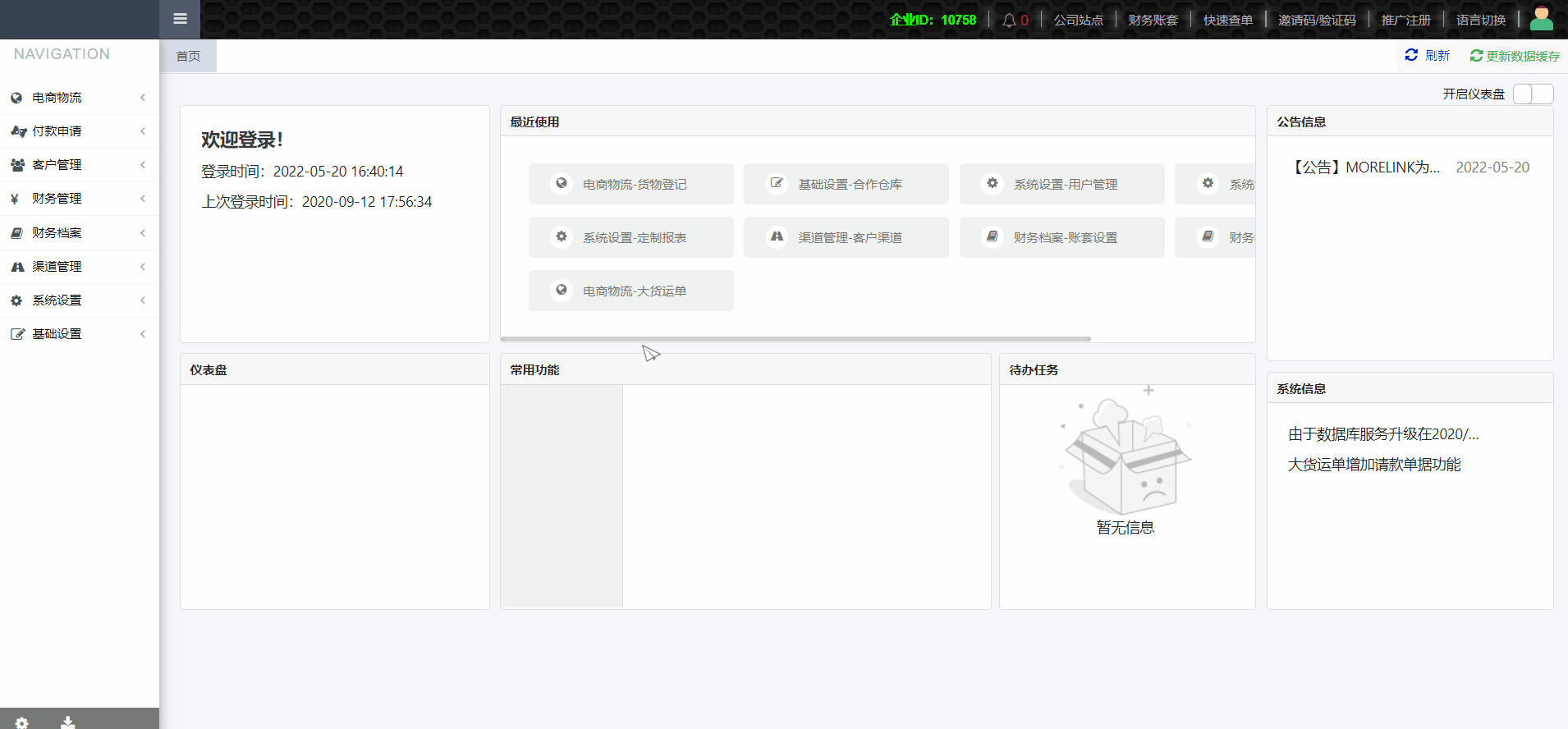Open the 电商物流-大货运单 shortcut label

635,291
